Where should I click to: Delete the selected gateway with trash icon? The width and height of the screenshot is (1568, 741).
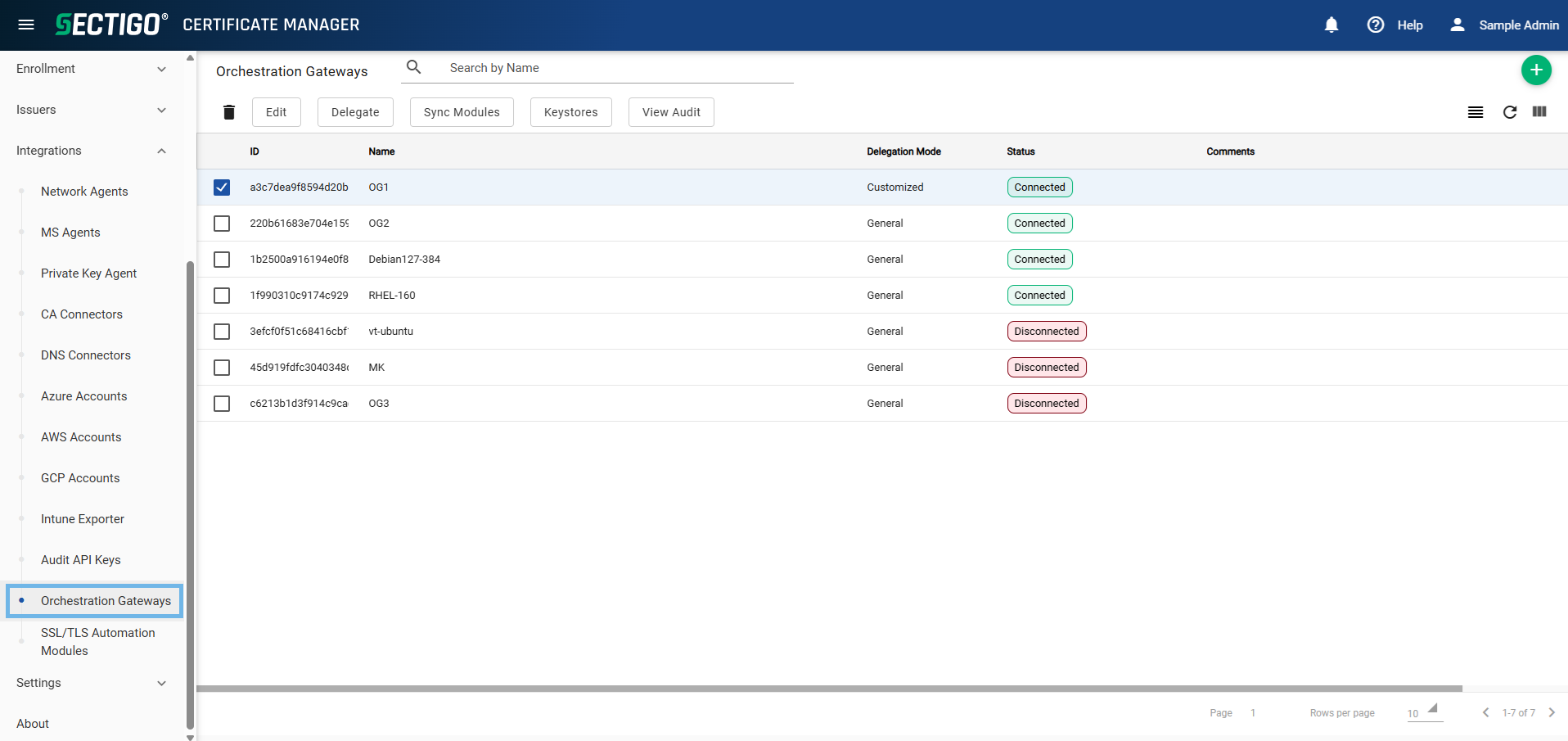[x=229, y=112]
